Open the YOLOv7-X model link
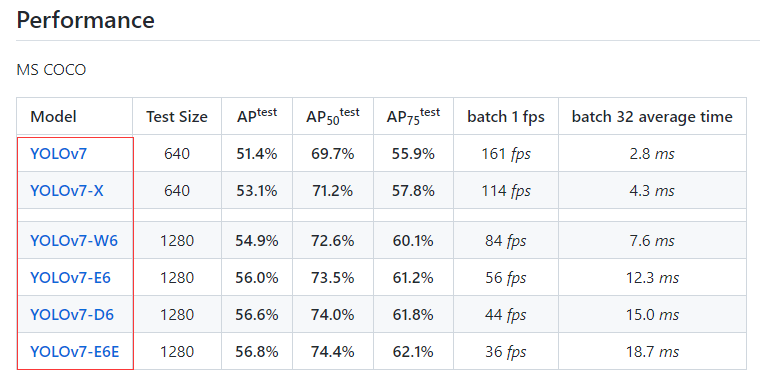760x381 pixels. pyautogui.click(x=67, y=190)
